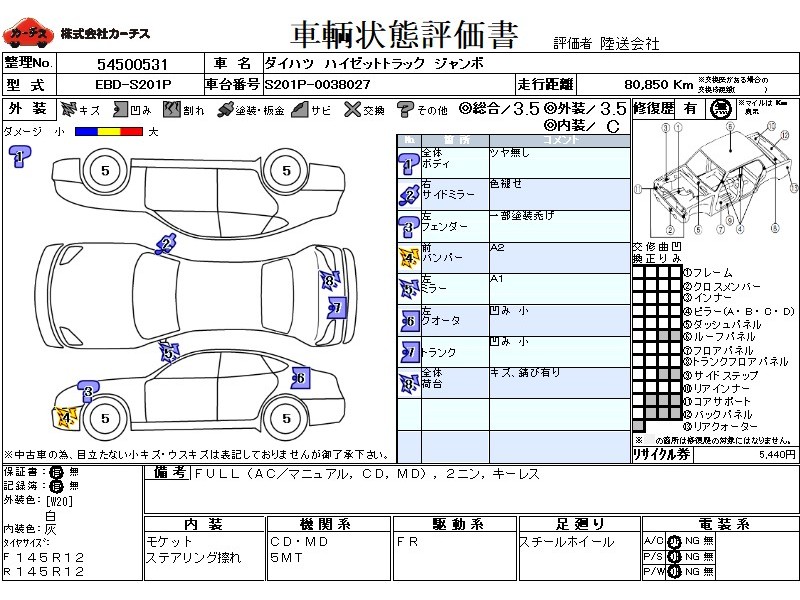
Task: Select the NG option for A/C
Action: (692, 541)
